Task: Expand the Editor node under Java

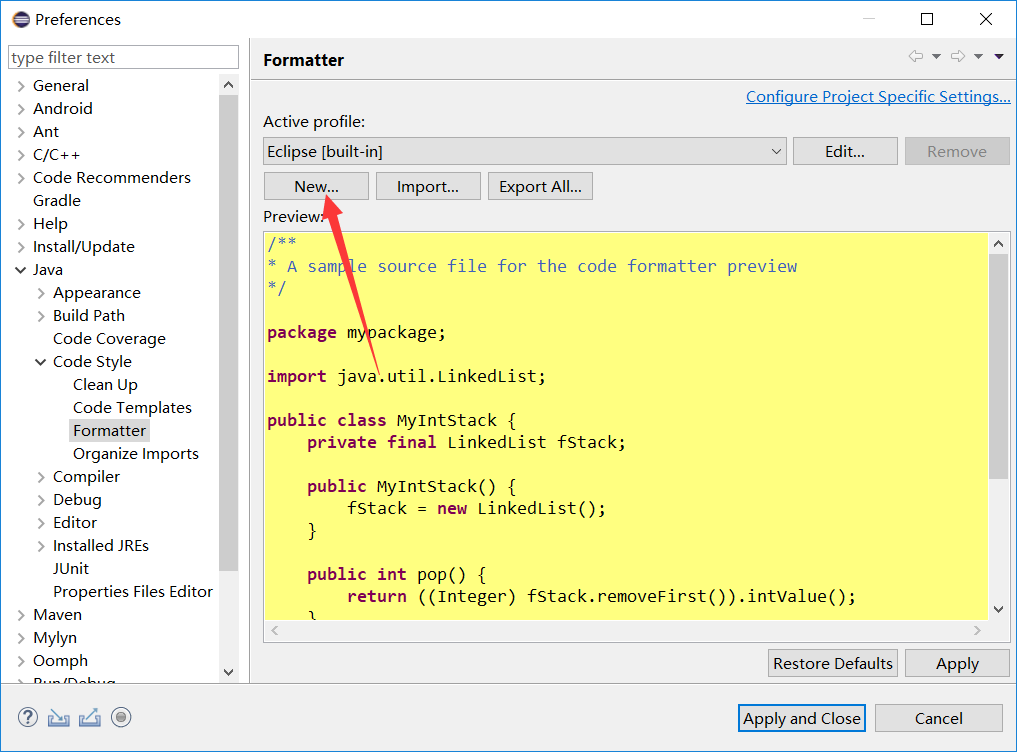Action: click(41, 523)
